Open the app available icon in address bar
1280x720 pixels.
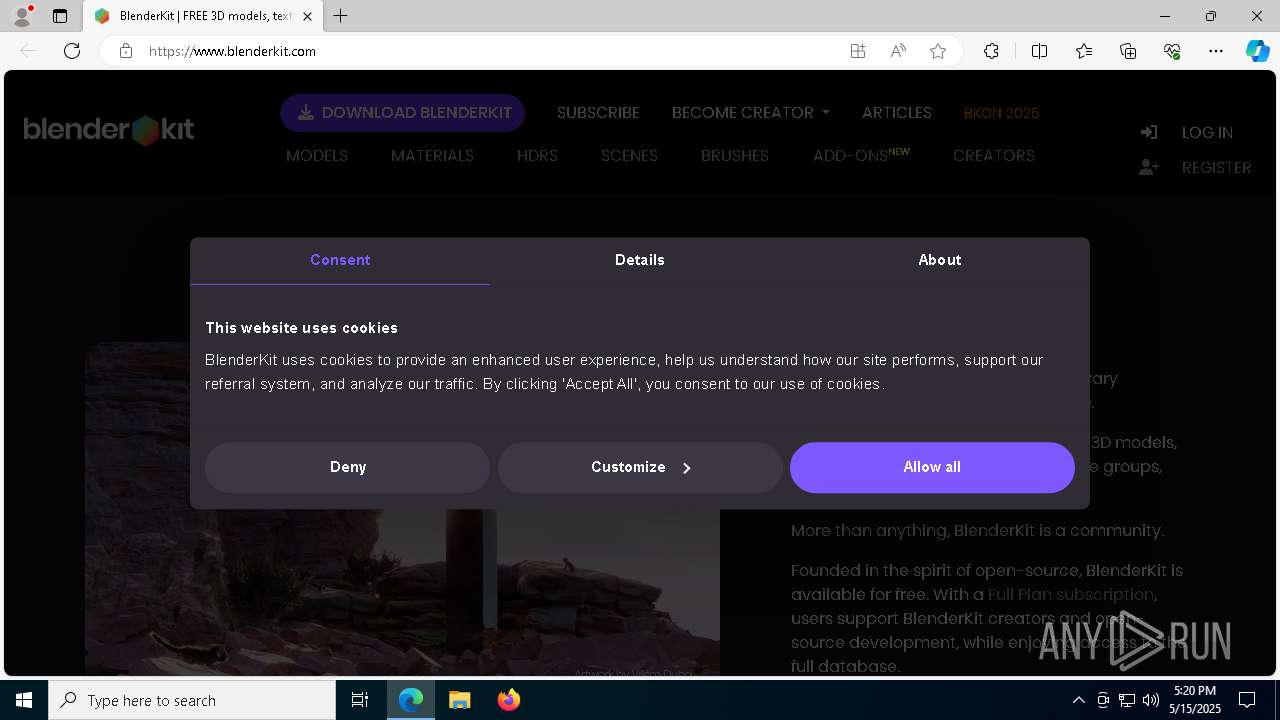[858, 51]
